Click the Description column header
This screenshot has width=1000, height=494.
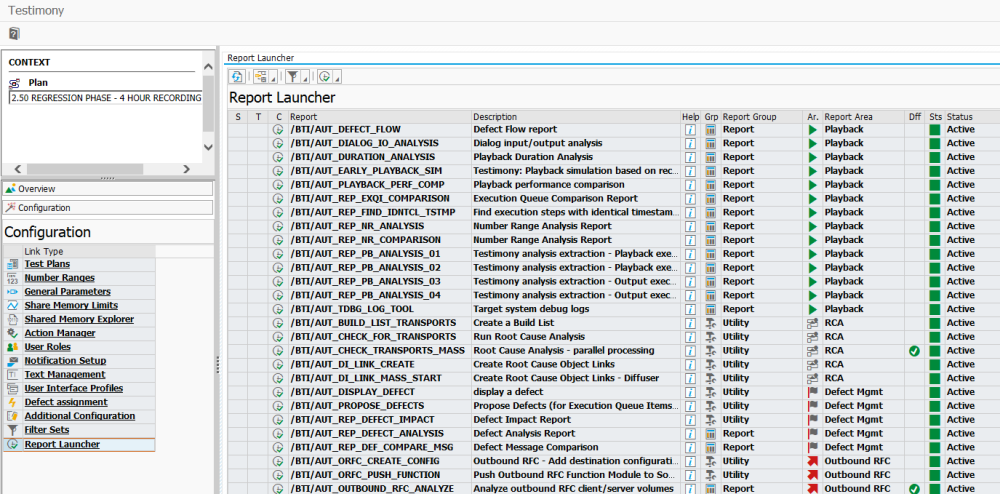(x=576, y=117)
